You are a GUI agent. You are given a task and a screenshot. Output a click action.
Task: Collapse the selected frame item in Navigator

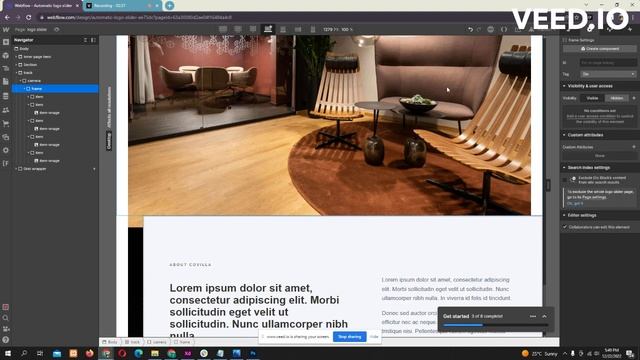coord(24,89)
